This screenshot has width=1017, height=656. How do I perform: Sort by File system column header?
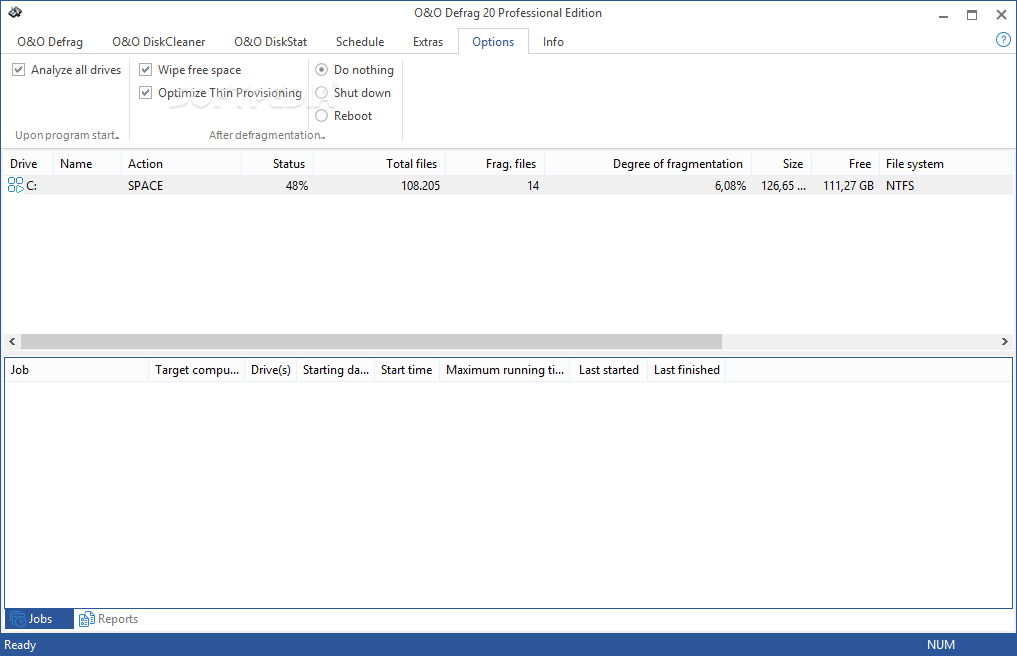[945, 164]
